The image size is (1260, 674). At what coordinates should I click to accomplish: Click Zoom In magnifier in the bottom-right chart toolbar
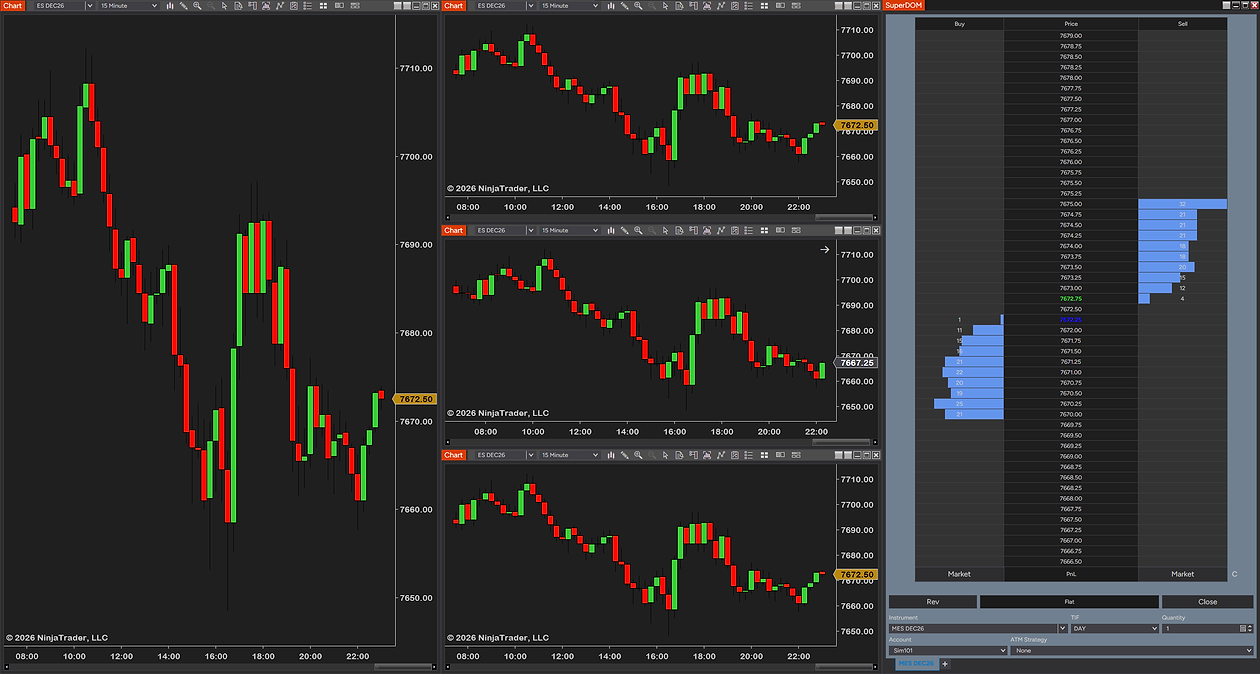638,455
